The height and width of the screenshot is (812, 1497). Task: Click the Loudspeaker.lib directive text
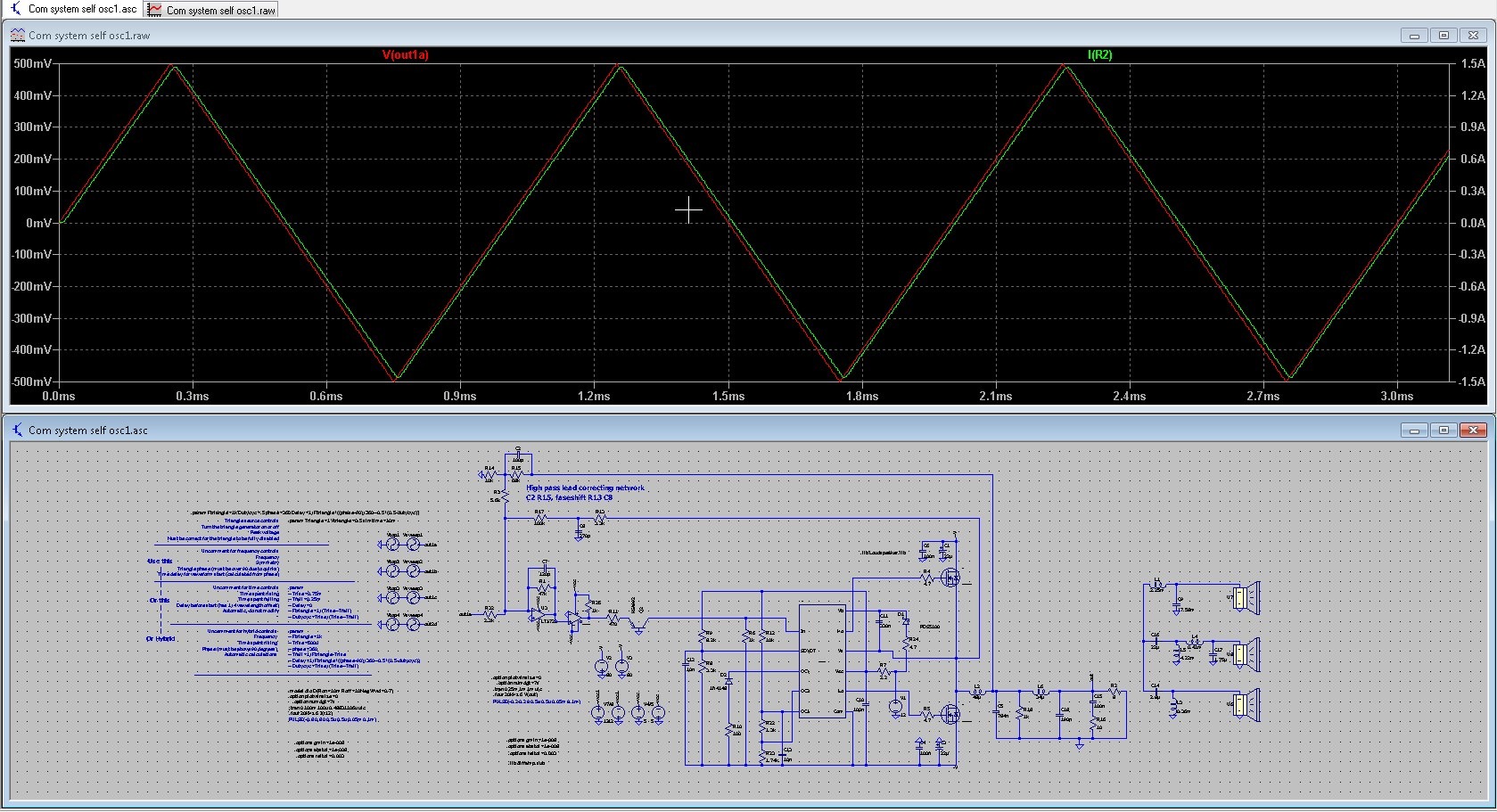tap(883, 554)
